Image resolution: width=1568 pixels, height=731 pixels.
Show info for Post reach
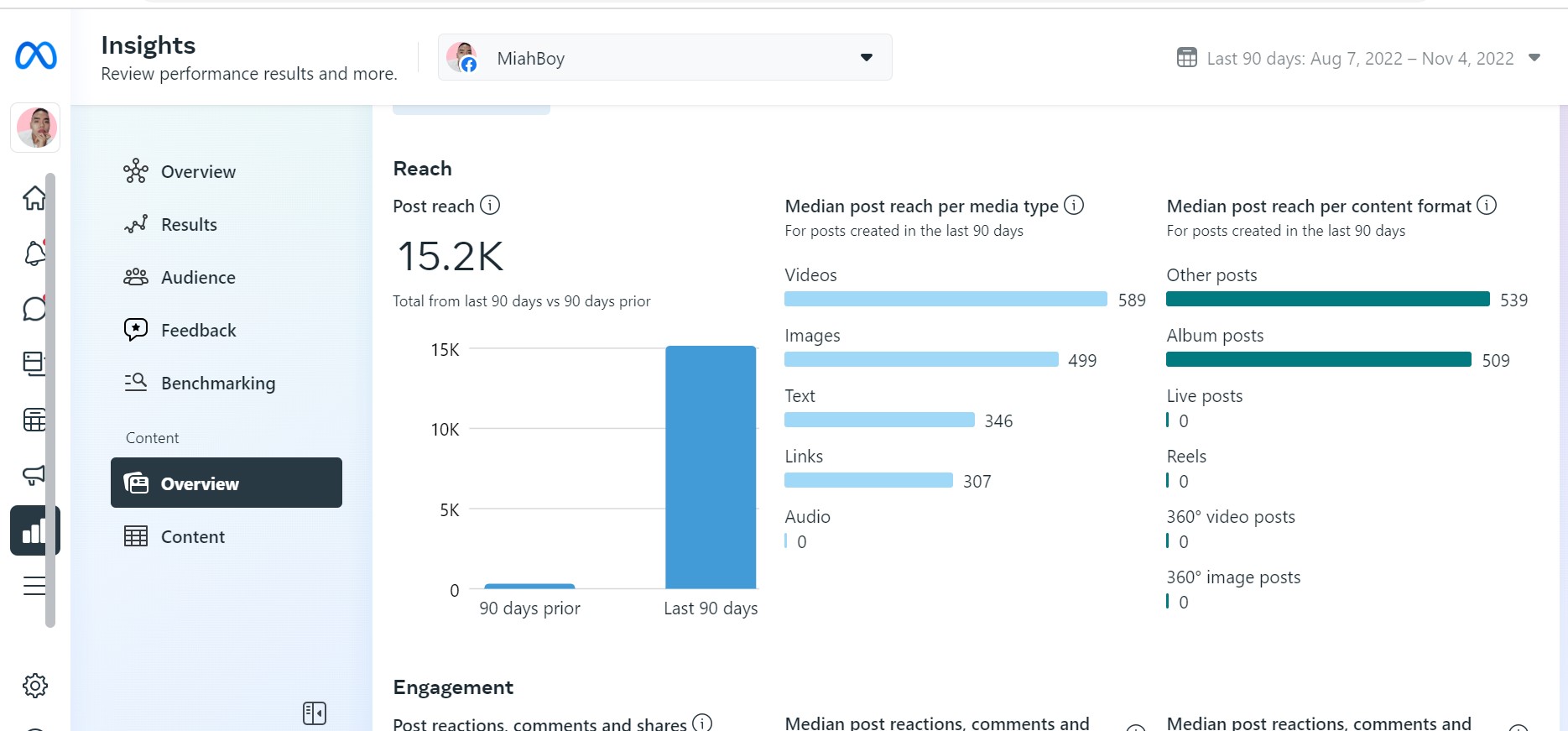(x=490, y=206)
